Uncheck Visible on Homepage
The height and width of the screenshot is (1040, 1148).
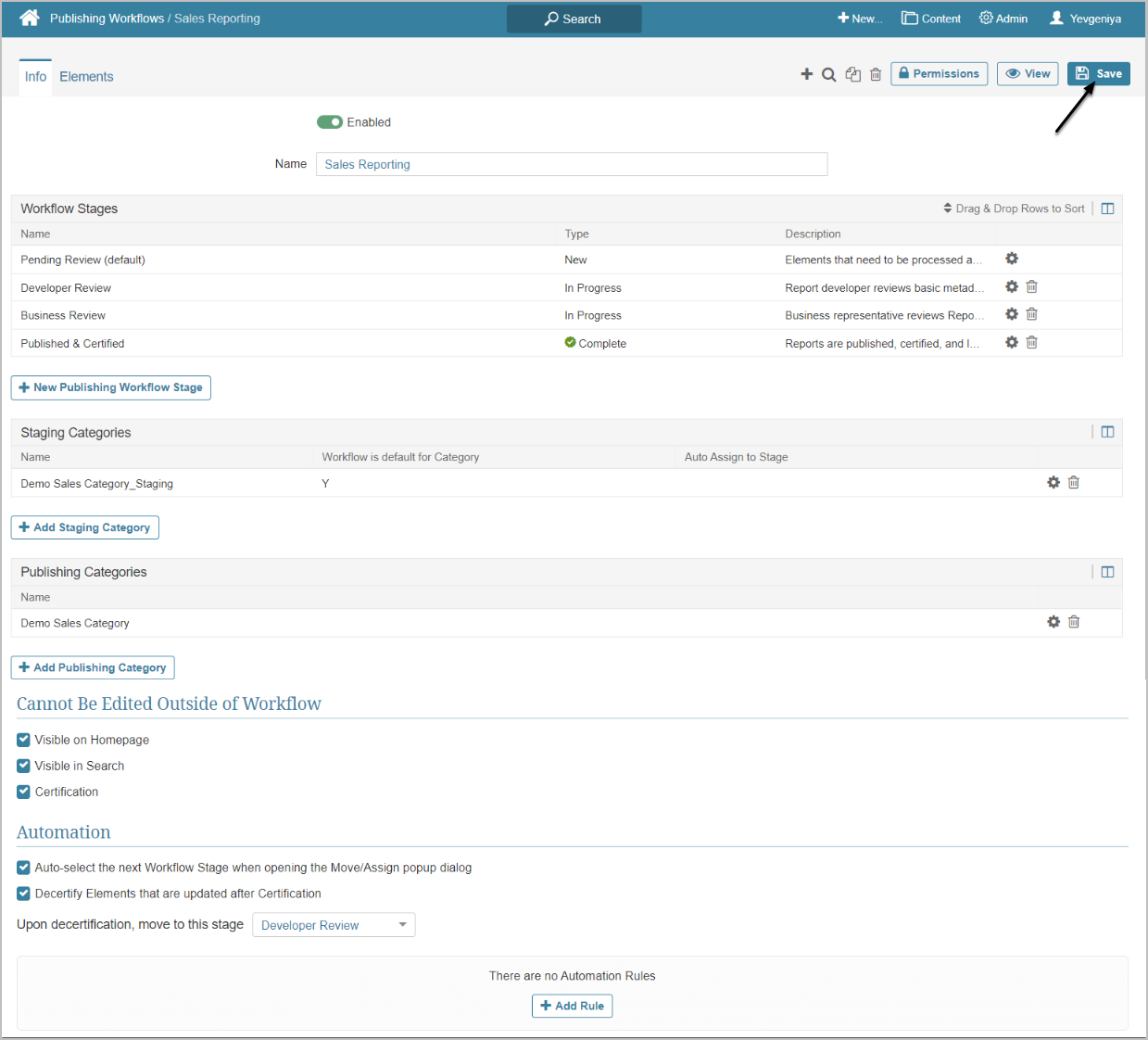pyautogui.click(x=24, y=740)
